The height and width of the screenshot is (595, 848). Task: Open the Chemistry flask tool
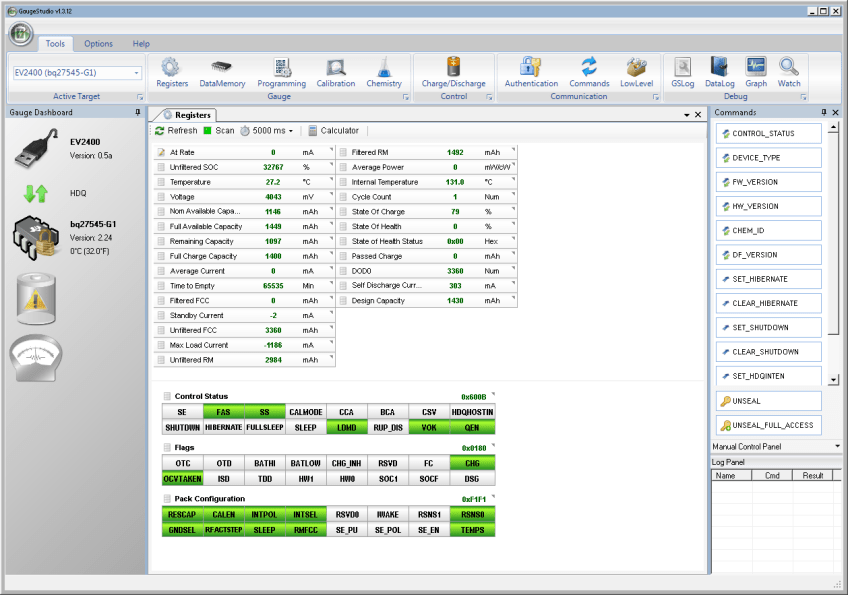(384, 71)
